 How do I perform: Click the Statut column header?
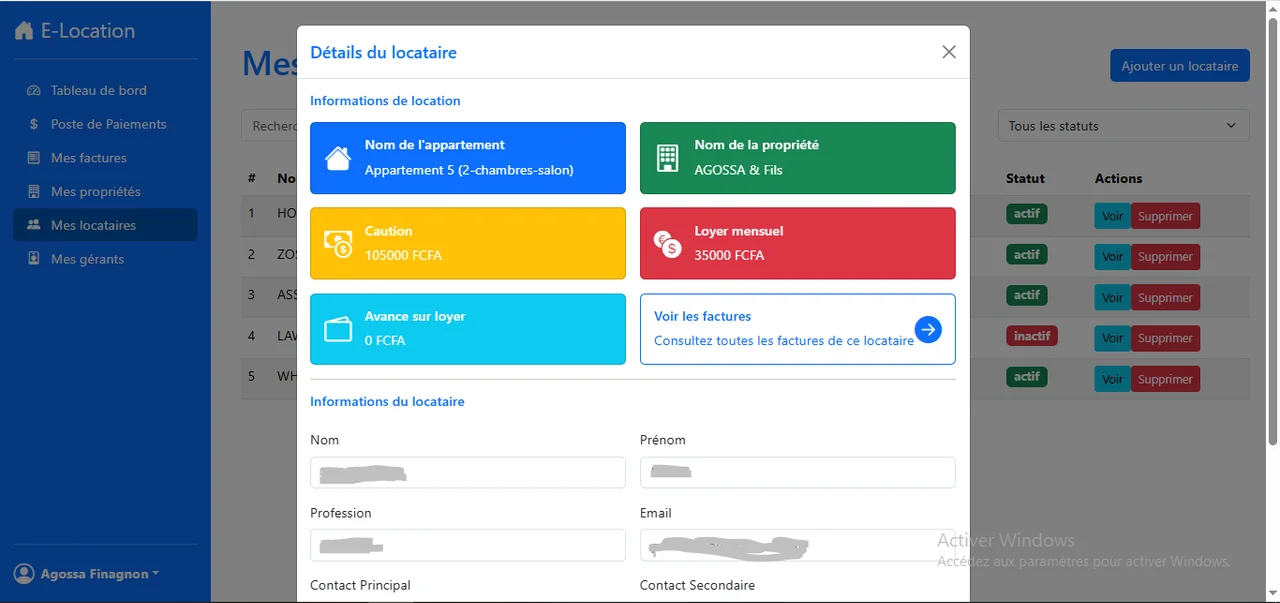[1025, 178]
